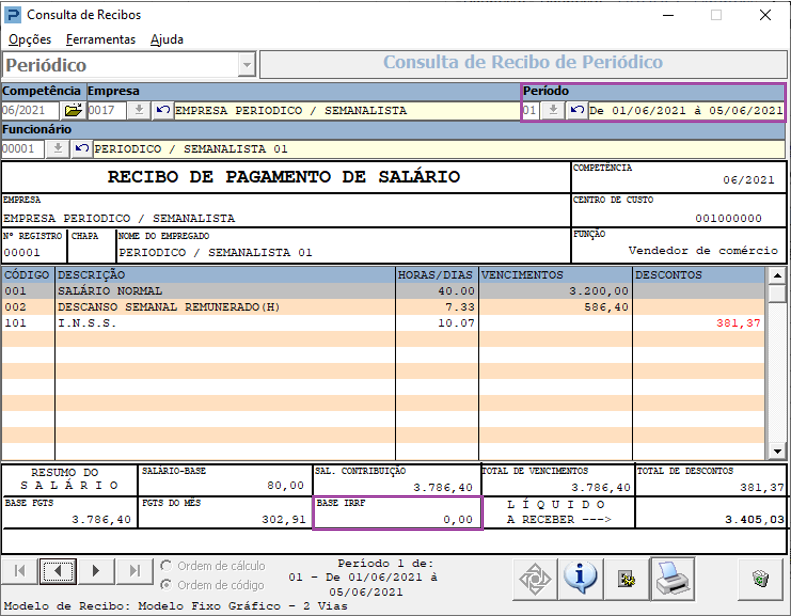Viewport: 793px width, 616px height.
Task: Go to next receipt record
Action: 96,571
